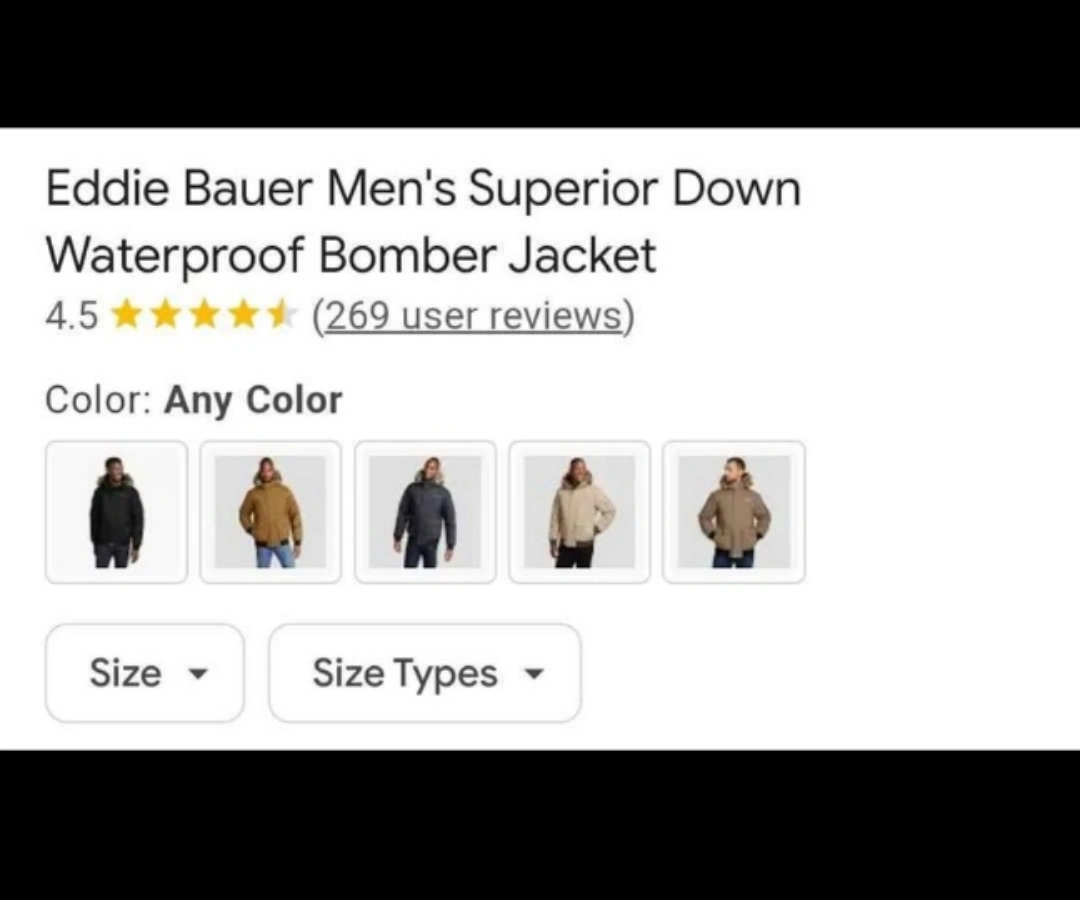Screen dimensions: 1080x900
Task: Choose the mustard brown jacket color option
Action: pyautogui.click(x=271, y=512)
